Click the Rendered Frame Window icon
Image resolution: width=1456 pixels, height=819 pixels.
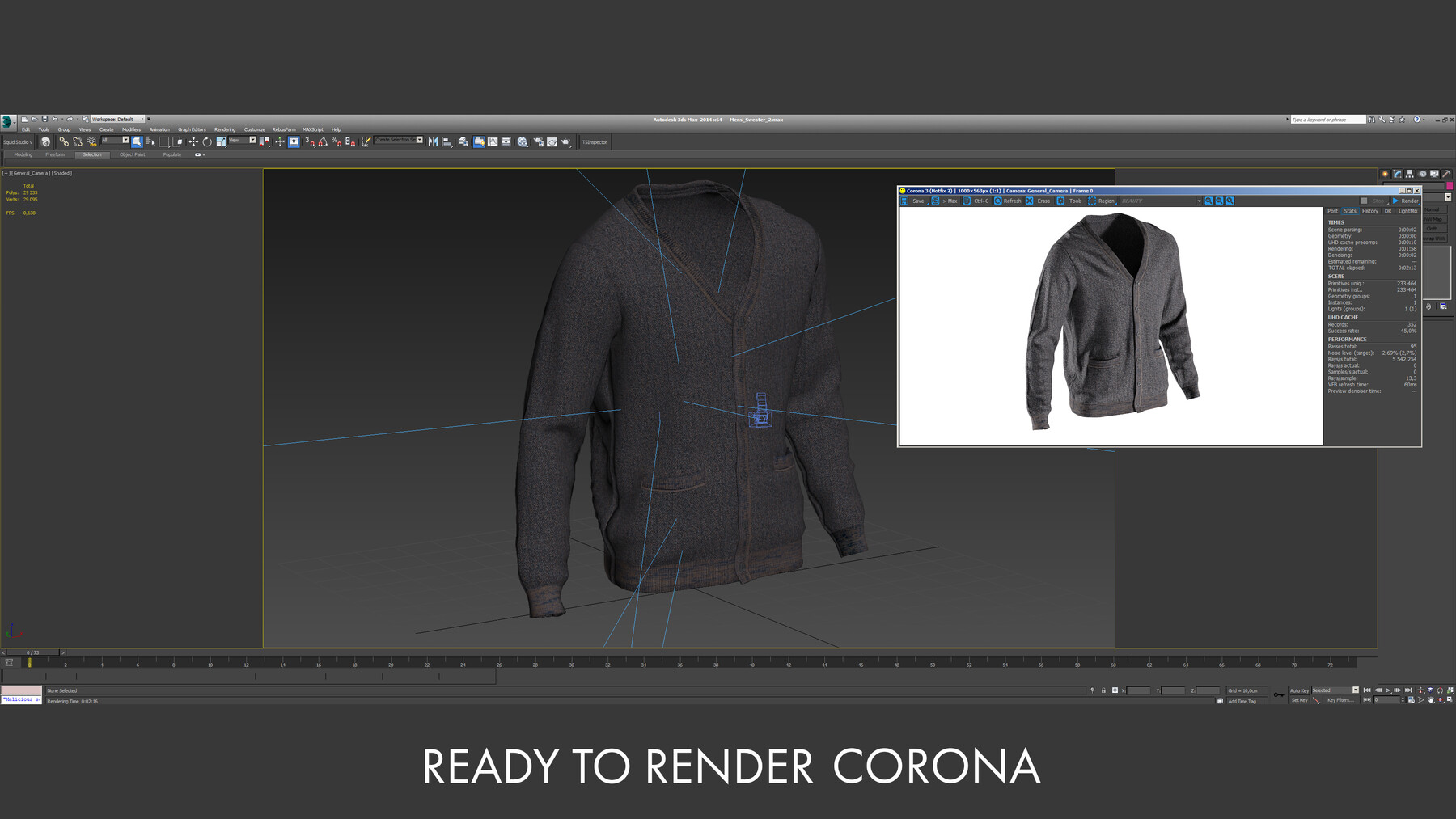pyautogui.click(x=552, y=141)
